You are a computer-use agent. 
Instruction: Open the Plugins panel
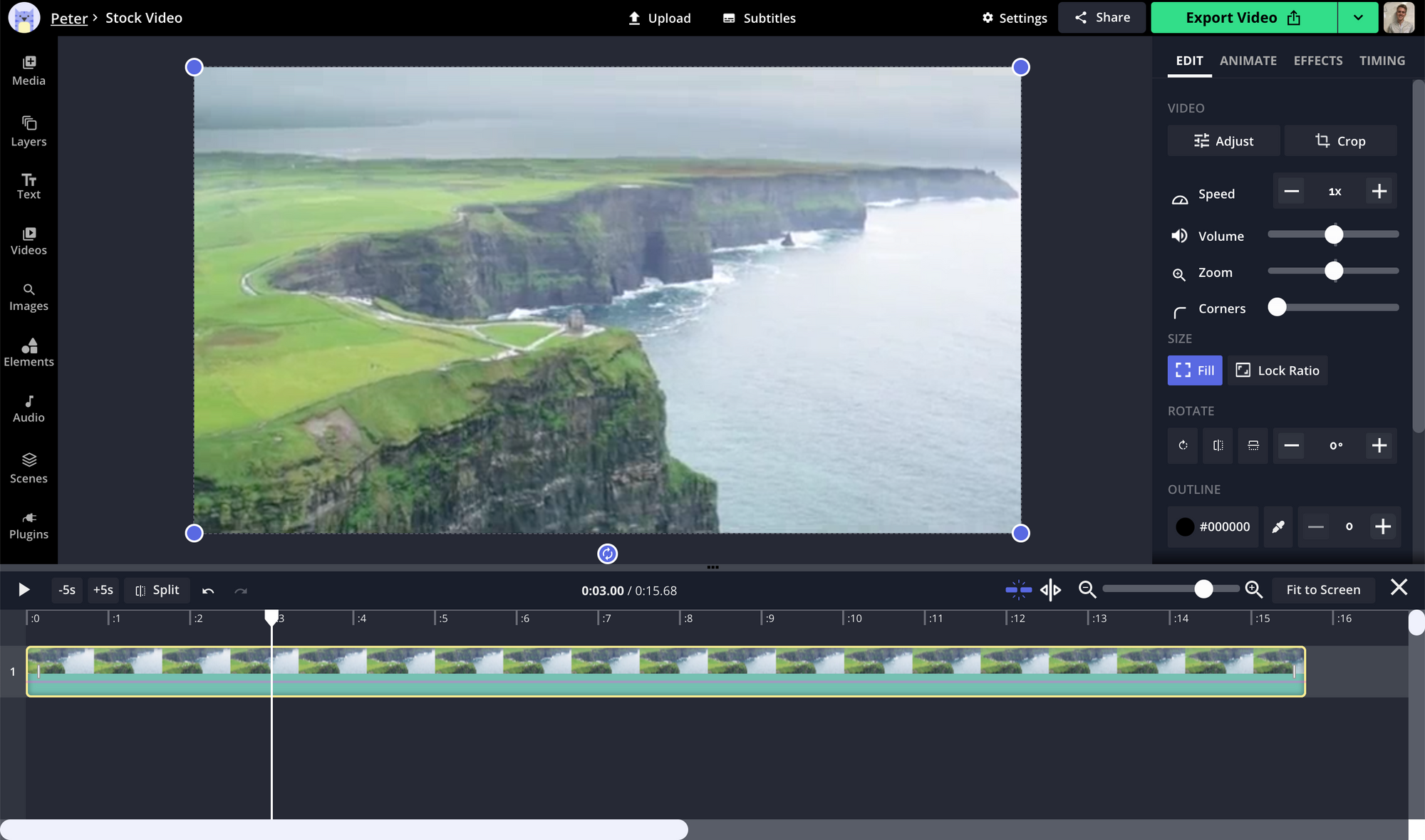click(28, 525)
